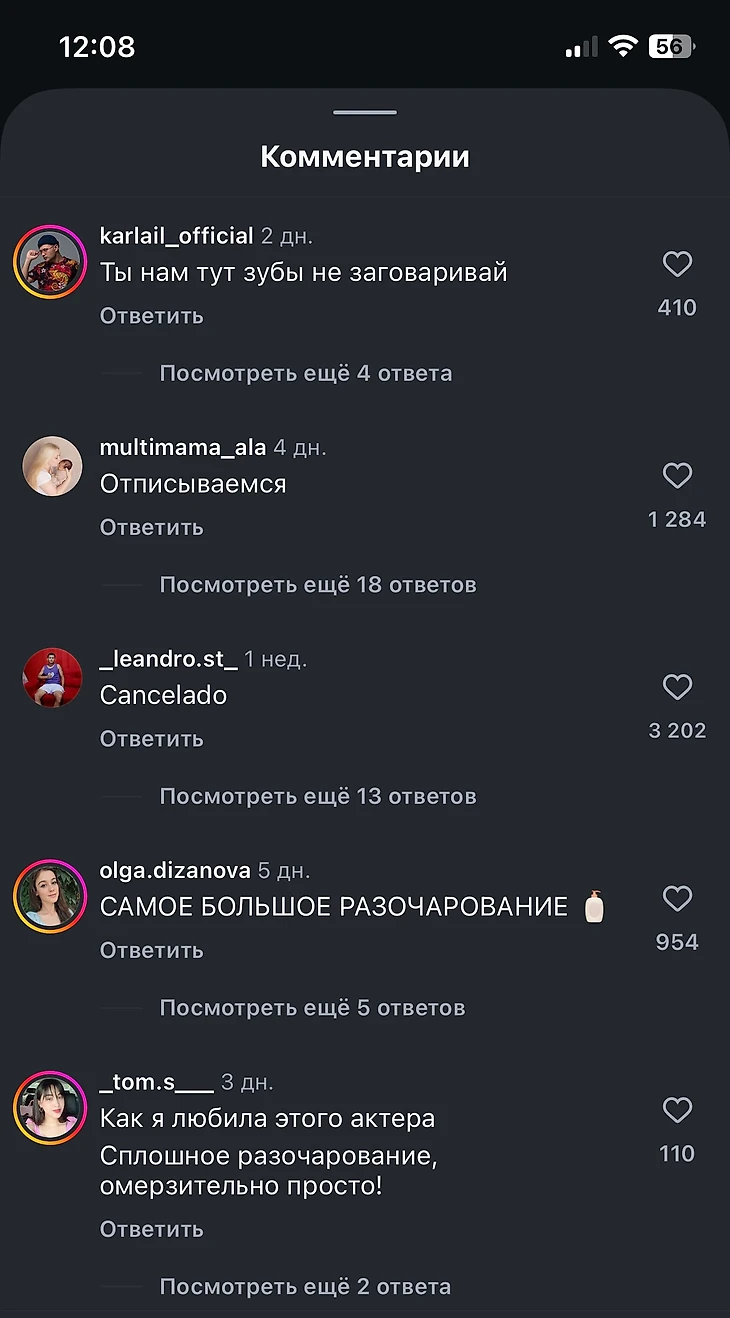Tap _leandro.st_'s red profile avatar
Screen dimensions: 730x1318
pyautogui.click(x=52, y=677)
